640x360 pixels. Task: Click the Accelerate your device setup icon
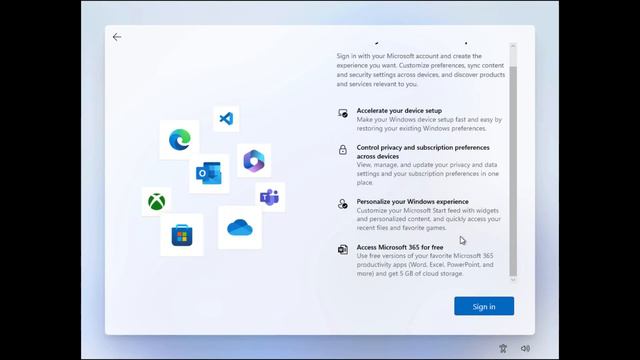(343, 113)
